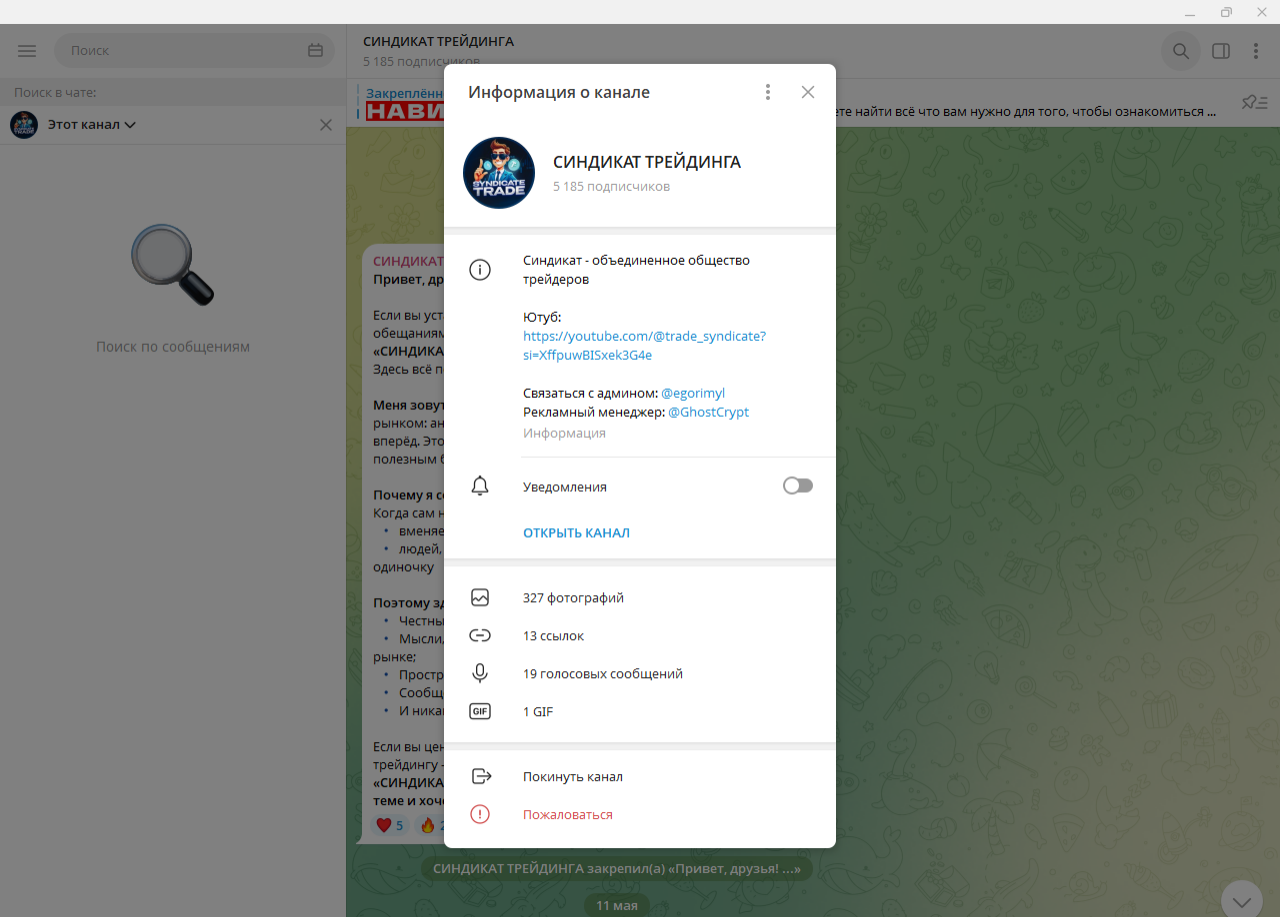The height and width of the screenshot is (917, 1280).
Task: Click the Поиск search input field
Action: point(195,51)
